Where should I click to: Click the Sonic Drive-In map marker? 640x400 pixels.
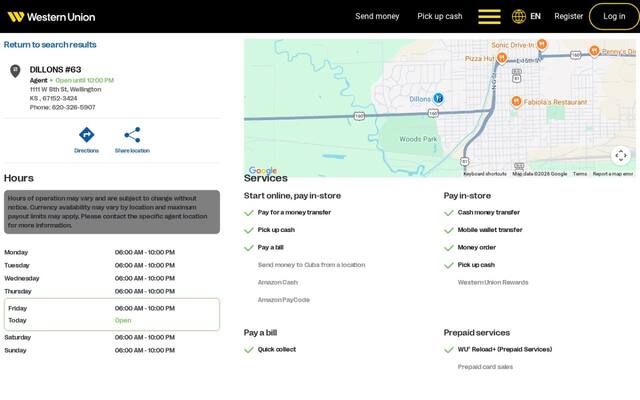pos(542,44)
